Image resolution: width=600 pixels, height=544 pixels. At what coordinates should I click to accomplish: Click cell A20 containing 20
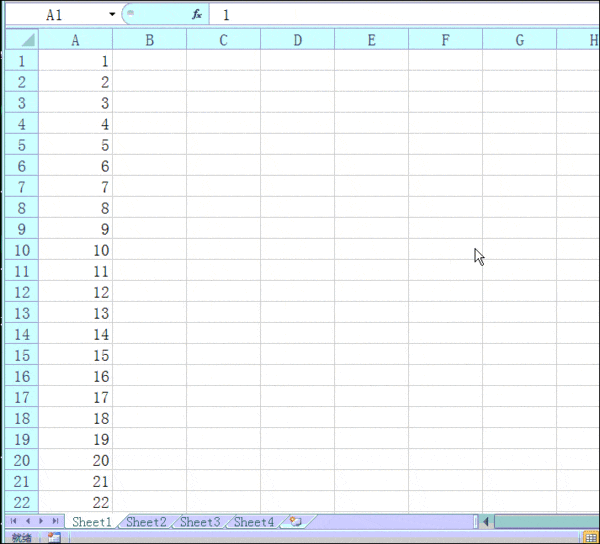pos(75,460)
